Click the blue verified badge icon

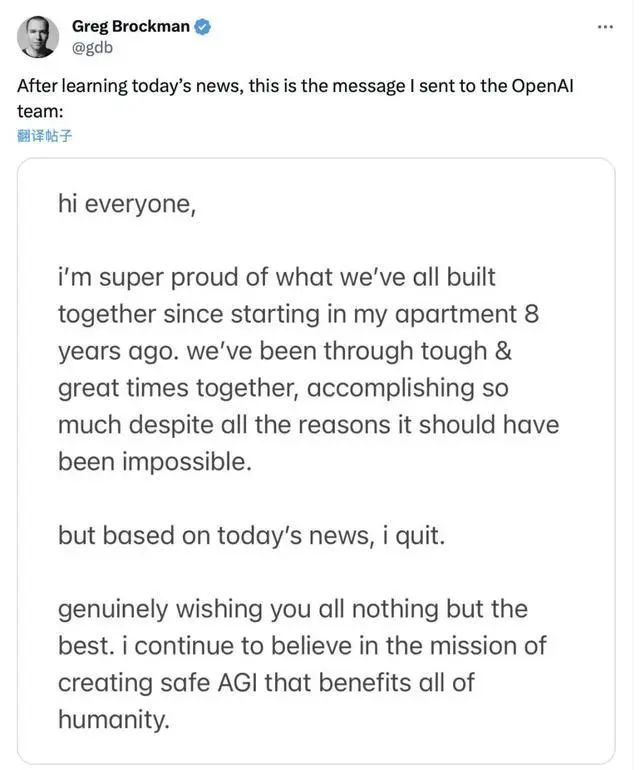pos(203,27)
